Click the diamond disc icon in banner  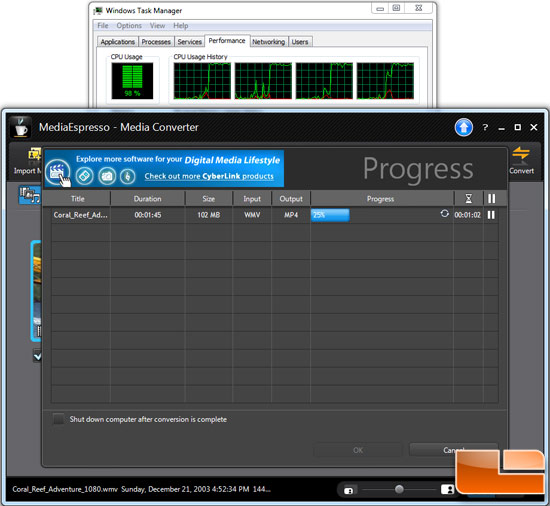coord(85,176)
